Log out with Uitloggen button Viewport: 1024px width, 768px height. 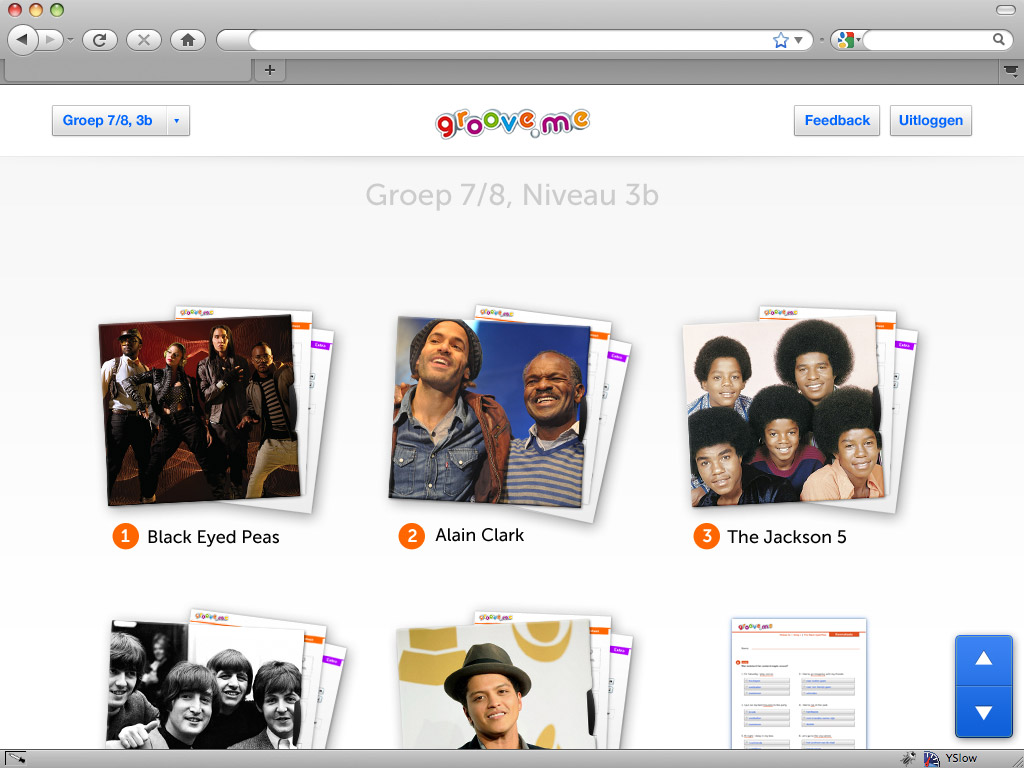coord(931,120)
